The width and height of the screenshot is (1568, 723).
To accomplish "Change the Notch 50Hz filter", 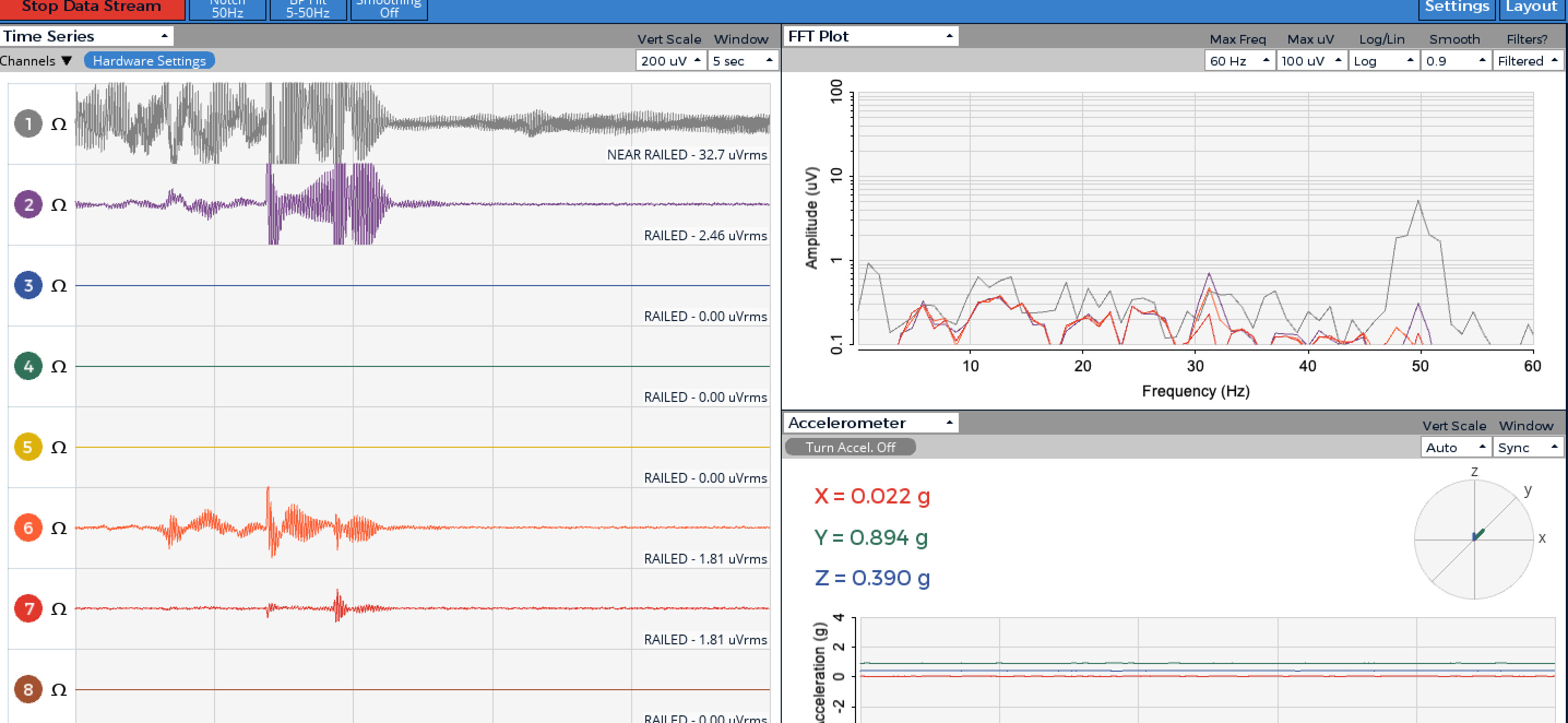I will coord(228,9).
